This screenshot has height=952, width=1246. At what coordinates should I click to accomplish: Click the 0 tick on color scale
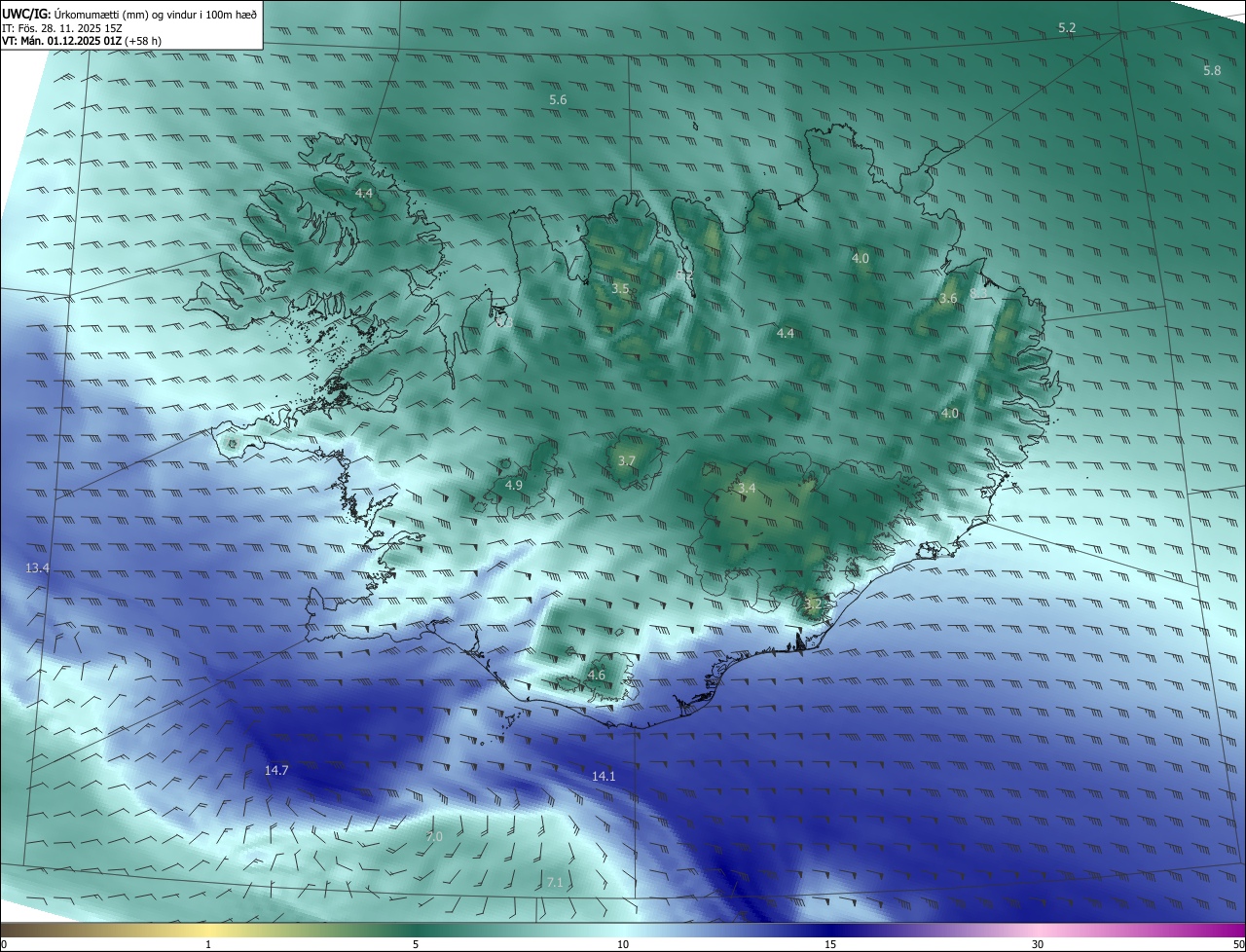coord(4,944)
